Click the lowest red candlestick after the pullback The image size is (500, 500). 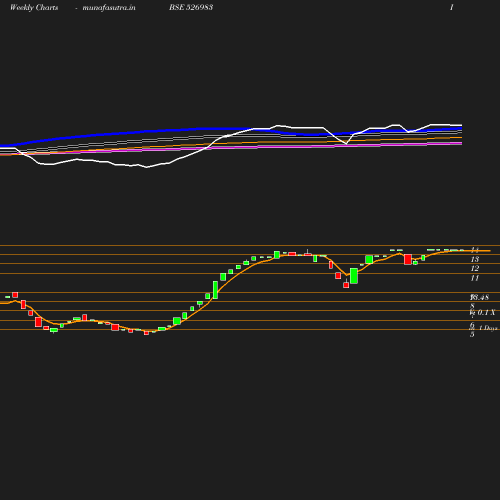pyautogui.click(x=346, y=285)
